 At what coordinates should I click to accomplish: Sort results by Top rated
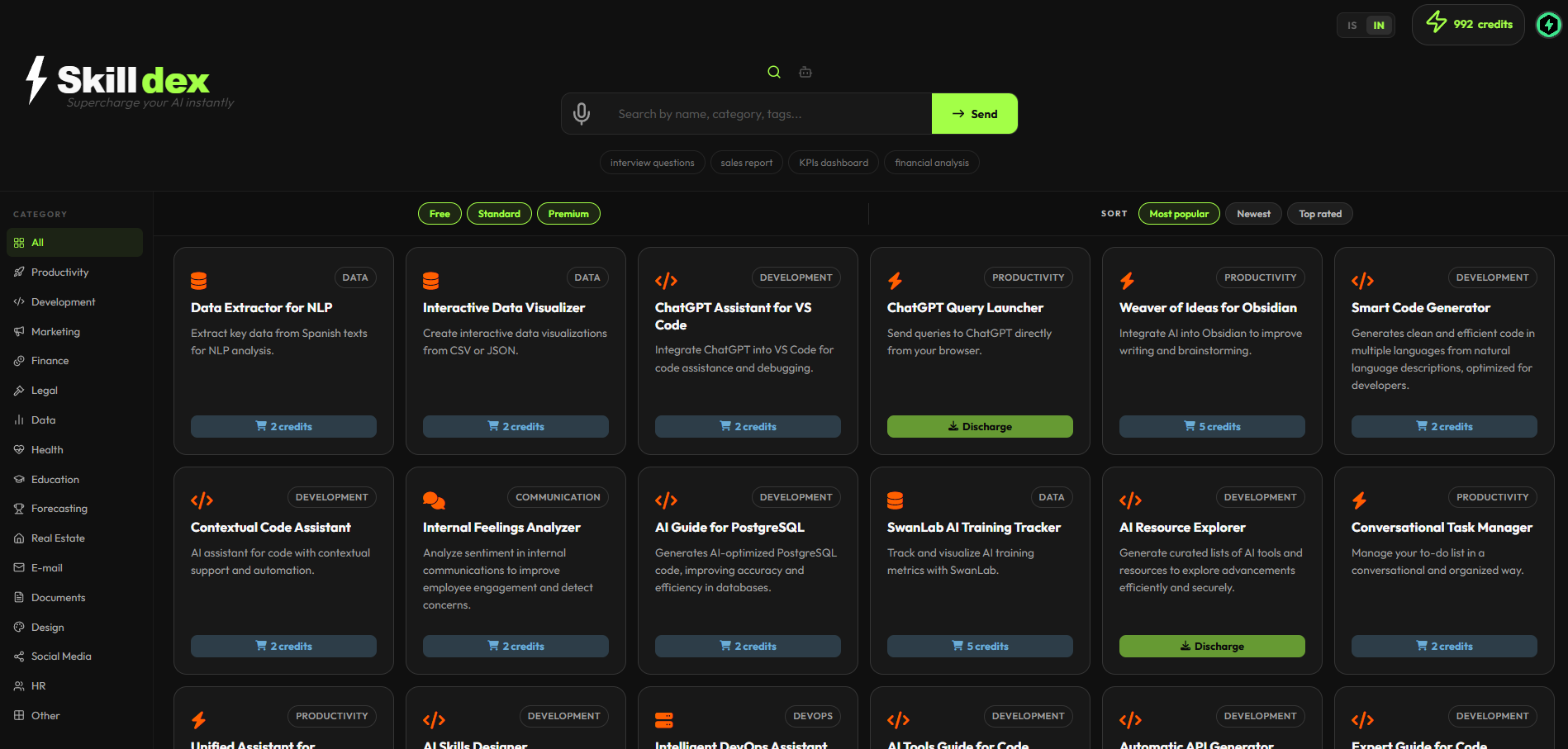pos(1319,213)
